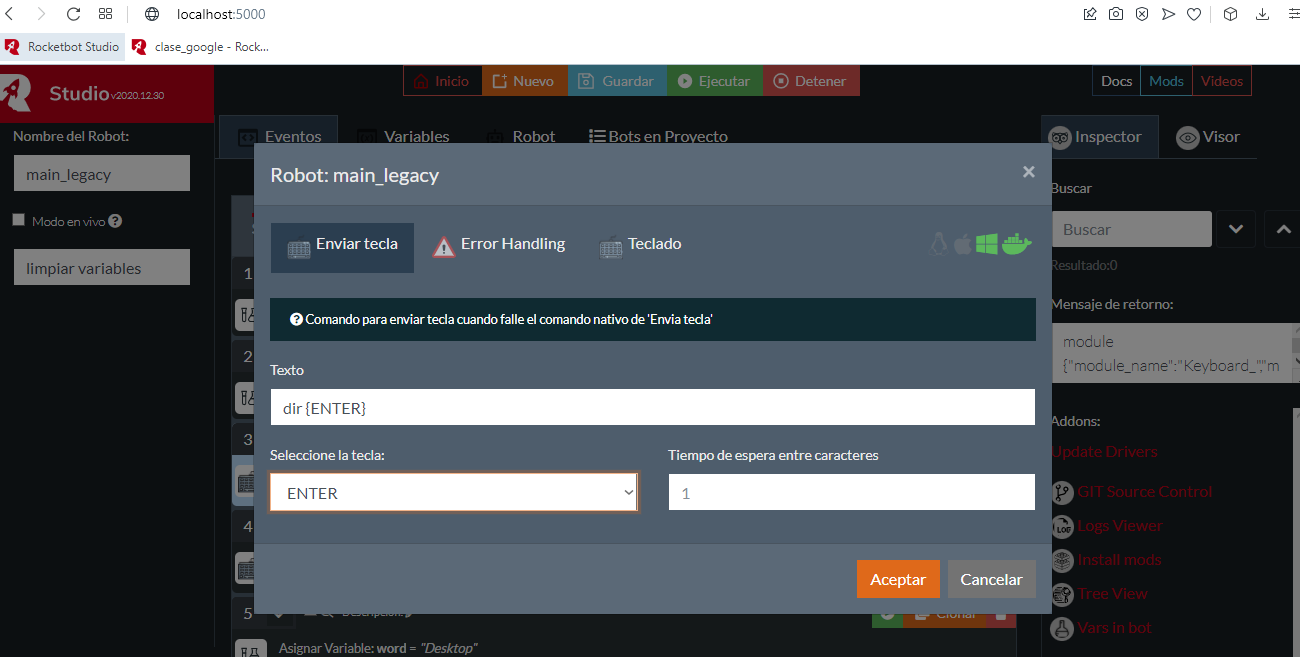The height and width of the screenshot is (657, 1300).
Task: Click the Vars in bot flask icon
Action: tap(1062, 628)
